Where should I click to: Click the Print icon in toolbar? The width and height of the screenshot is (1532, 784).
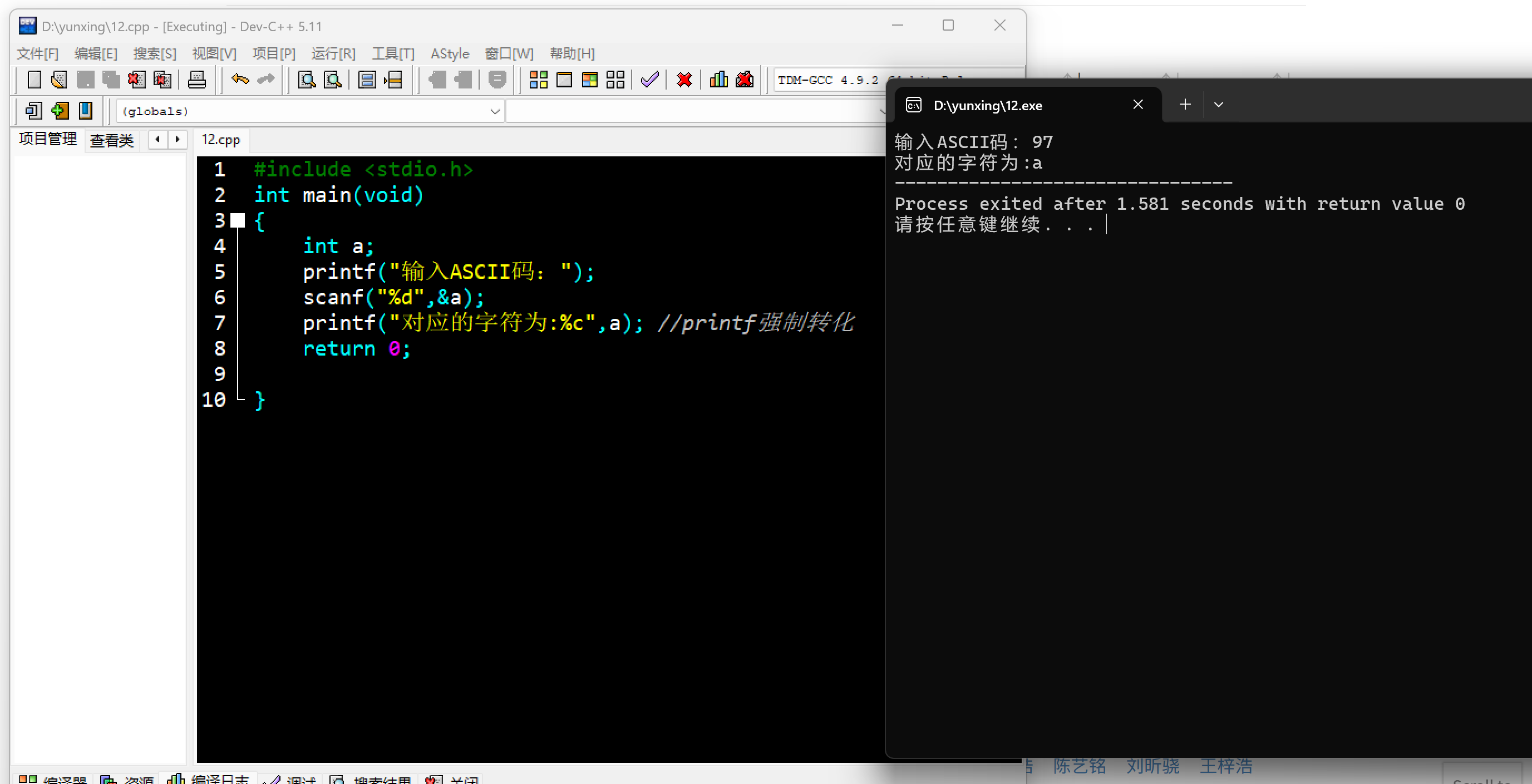(196, 80)
